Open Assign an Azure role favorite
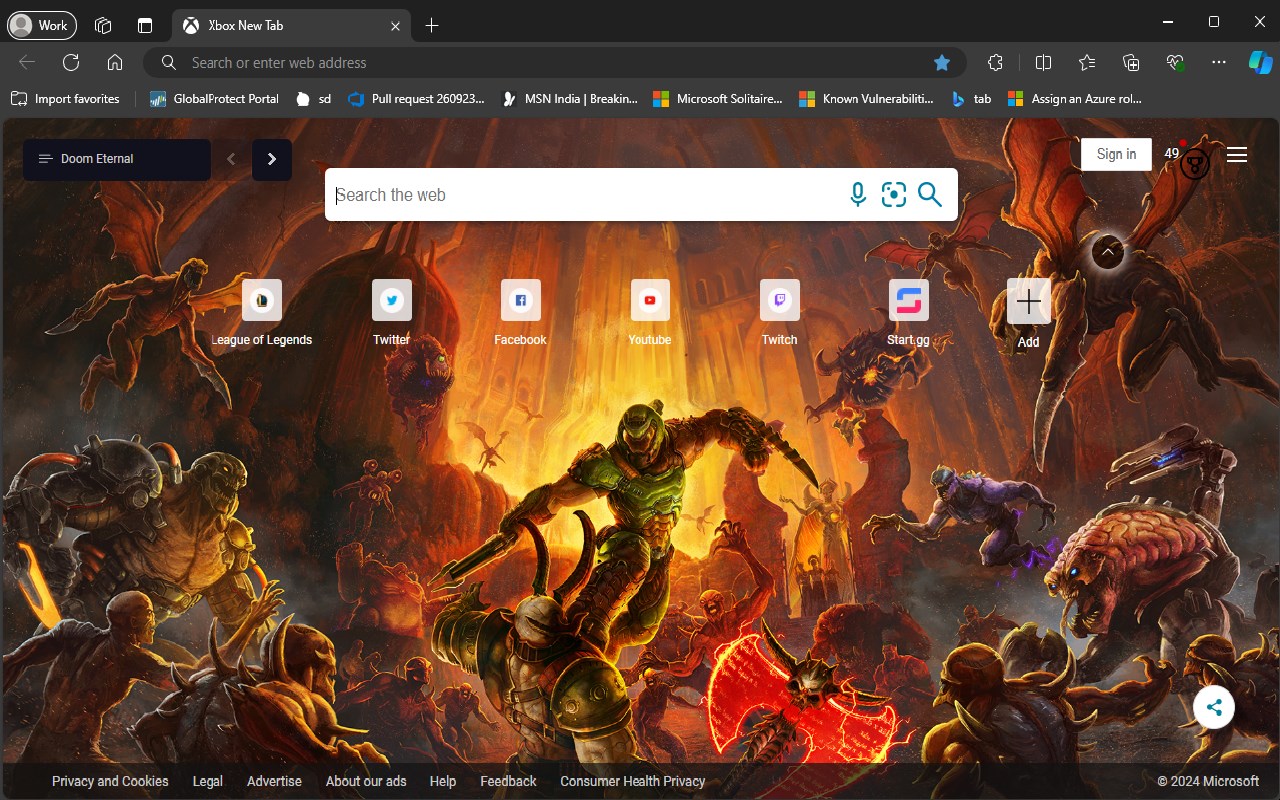The width and height of the screenshot is (1280, 800). coord(1074,99)
